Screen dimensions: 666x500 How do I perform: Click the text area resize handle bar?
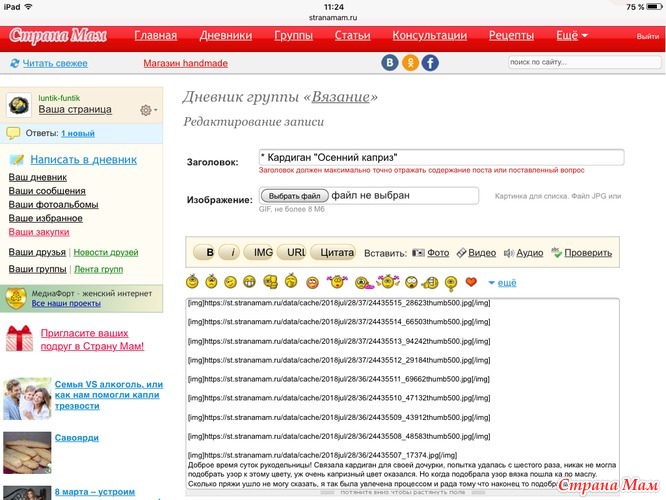402,493
